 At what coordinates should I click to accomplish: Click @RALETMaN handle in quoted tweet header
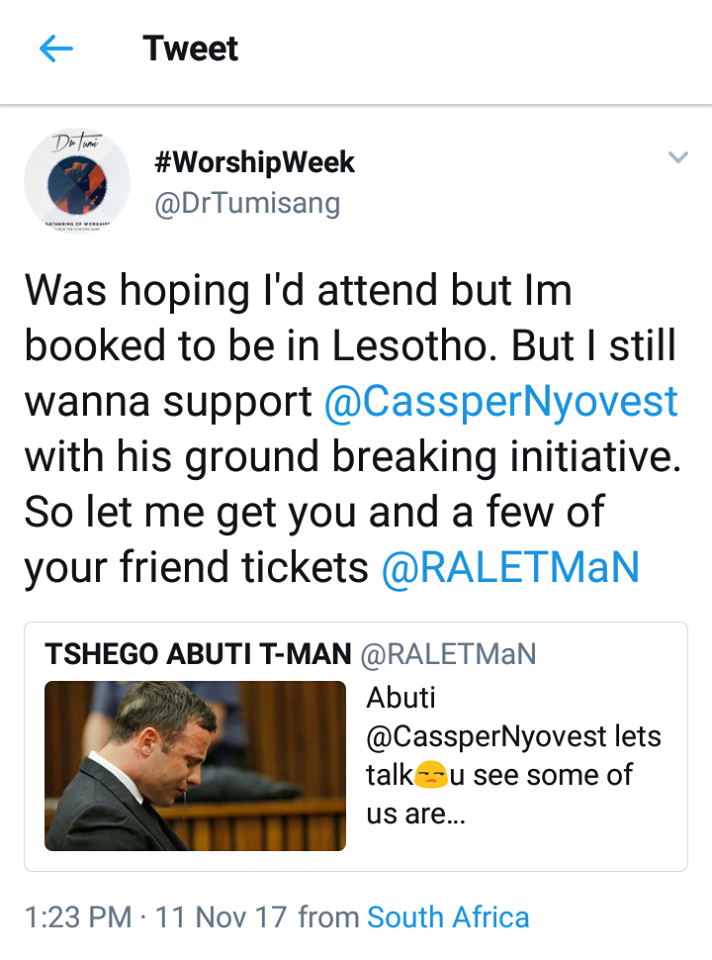coord(448,654)
